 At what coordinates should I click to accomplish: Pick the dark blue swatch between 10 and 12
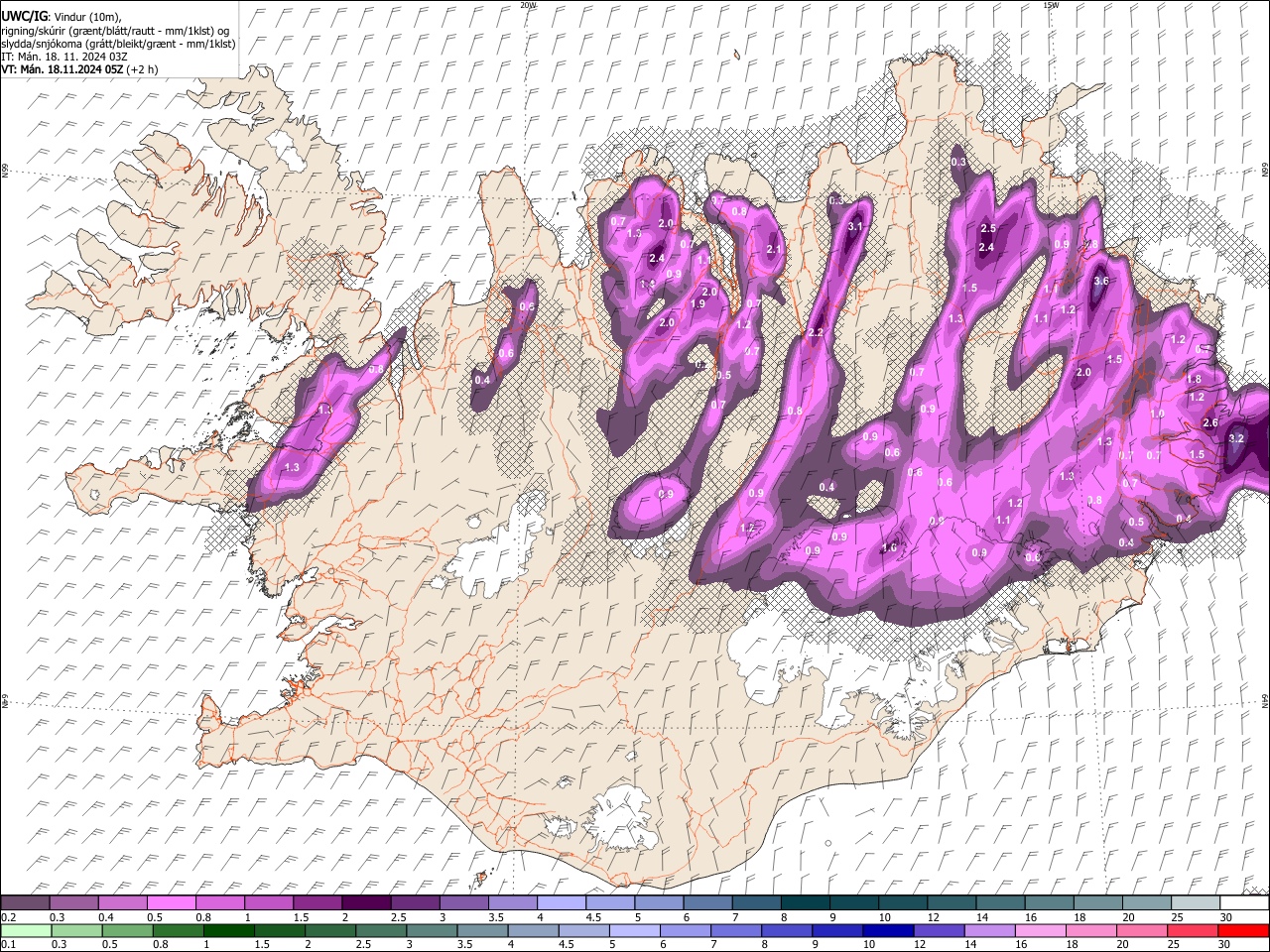pos(886,931)
